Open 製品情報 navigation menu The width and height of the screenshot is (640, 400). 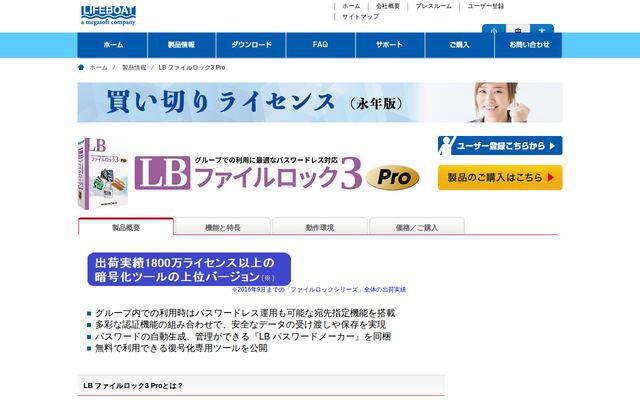coord(181,45)
